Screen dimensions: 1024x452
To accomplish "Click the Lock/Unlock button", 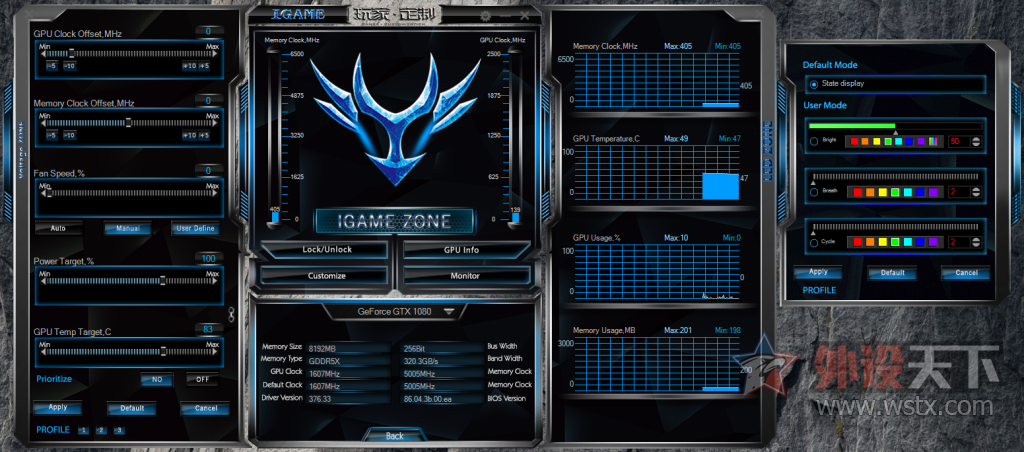I will (327, 250).
